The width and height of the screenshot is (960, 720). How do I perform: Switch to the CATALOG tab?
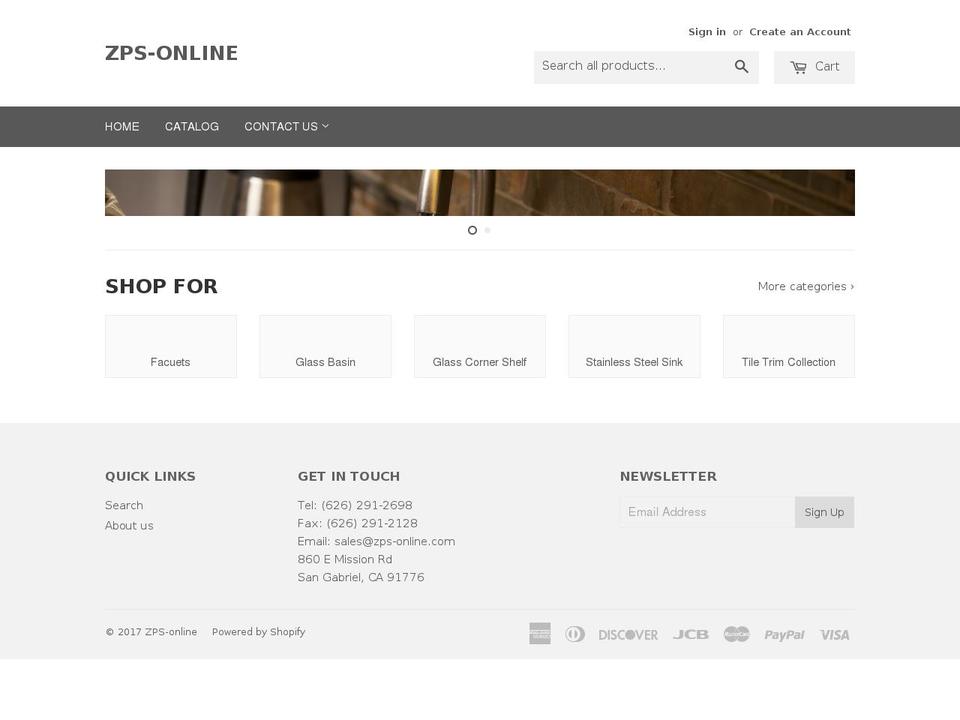click(x=191, y=126)
